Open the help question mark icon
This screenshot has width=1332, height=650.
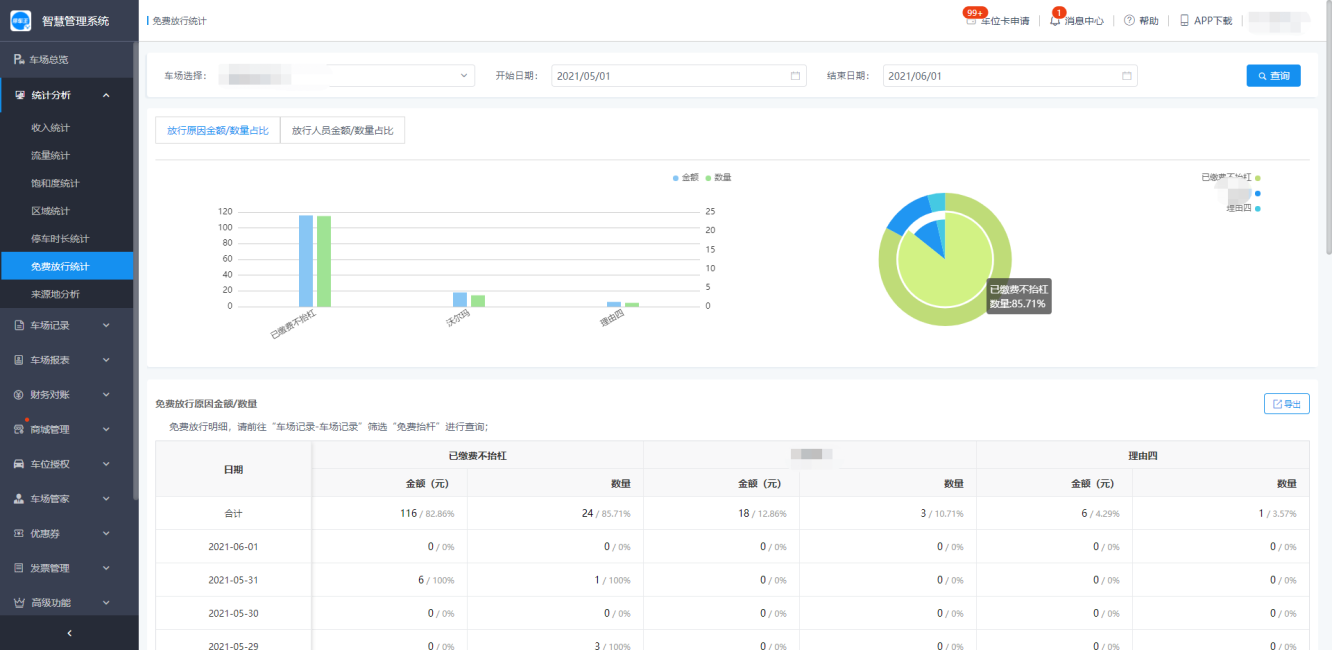[x=1129, y=21]
